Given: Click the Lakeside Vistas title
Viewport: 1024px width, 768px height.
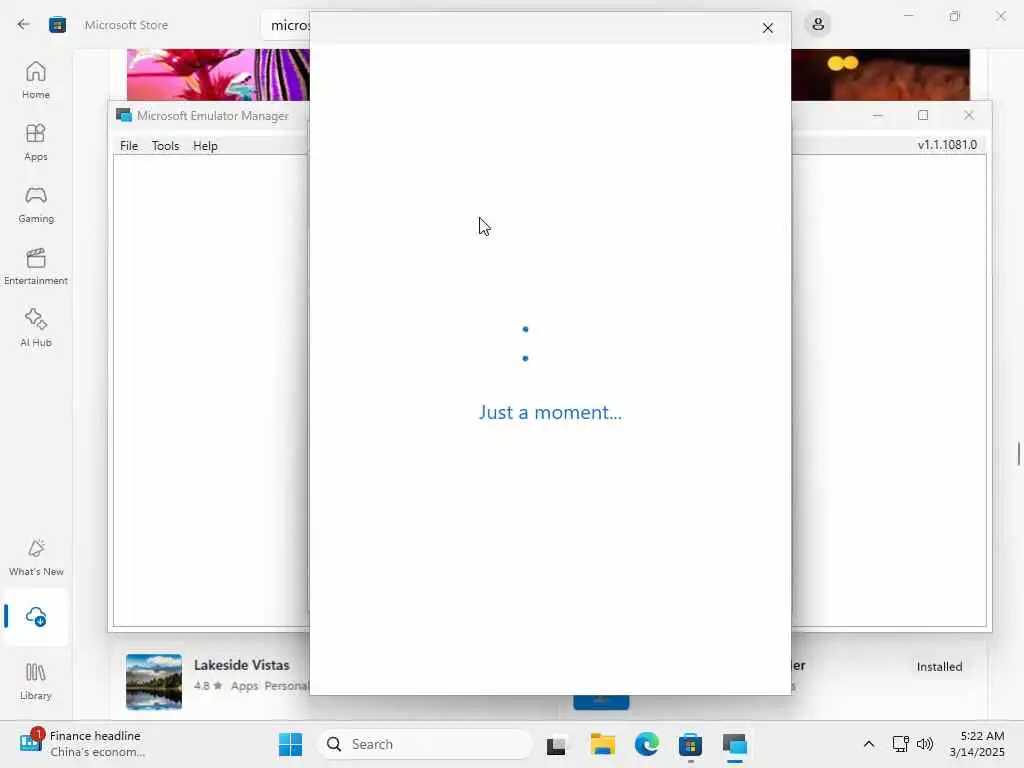Looking at the screenshot, I should (x=242, y=665).
